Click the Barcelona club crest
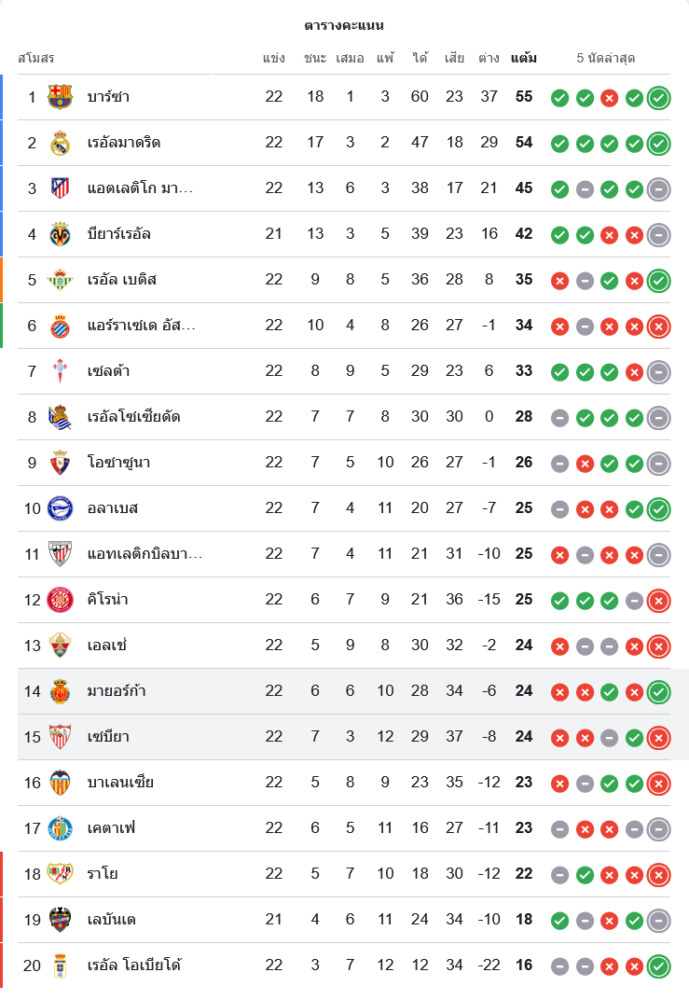689x1000 pixels. coord(60,97)
